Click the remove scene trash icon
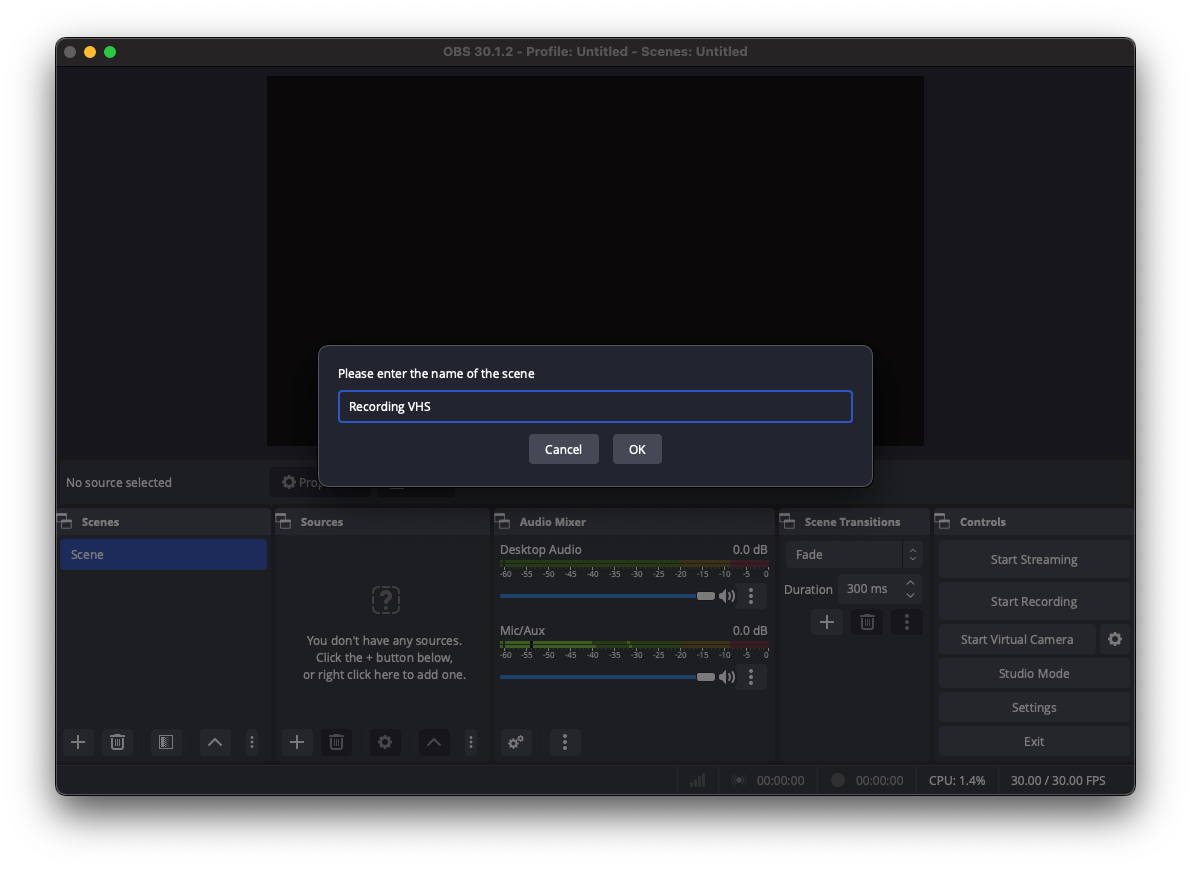This screenshot has width=1191, height=869. tap(117, 742)
